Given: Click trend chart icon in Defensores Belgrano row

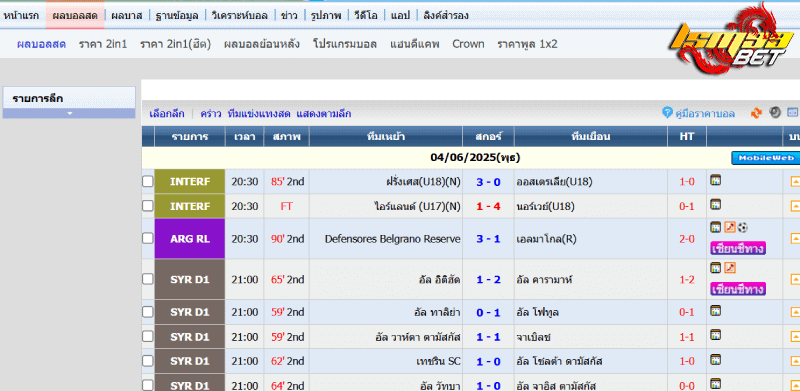Looking at the screenshot, I should point(730,227).
